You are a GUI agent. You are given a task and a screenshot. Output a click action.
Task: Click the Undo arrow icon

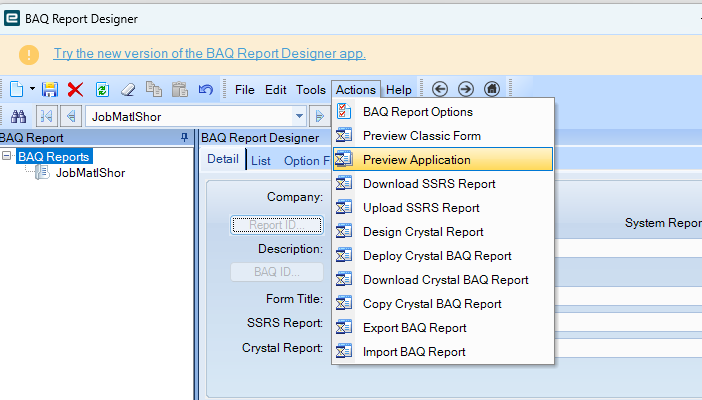pyautogui.click(x=205, y=89)
